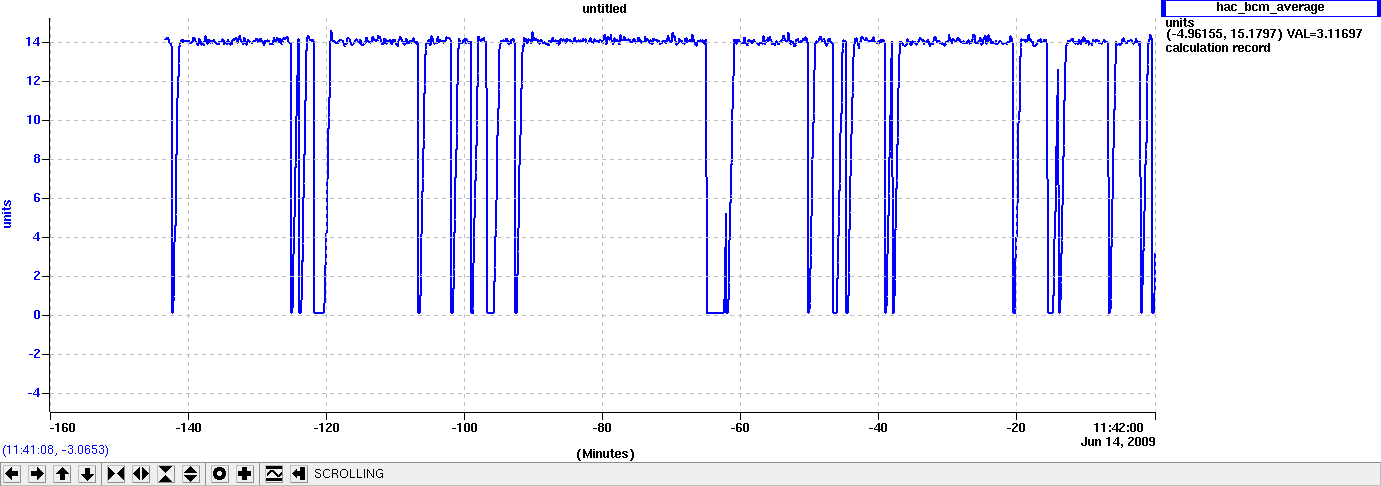Pan the graph down with the down arrow
1381x486 pixels.
pos(87,474)
